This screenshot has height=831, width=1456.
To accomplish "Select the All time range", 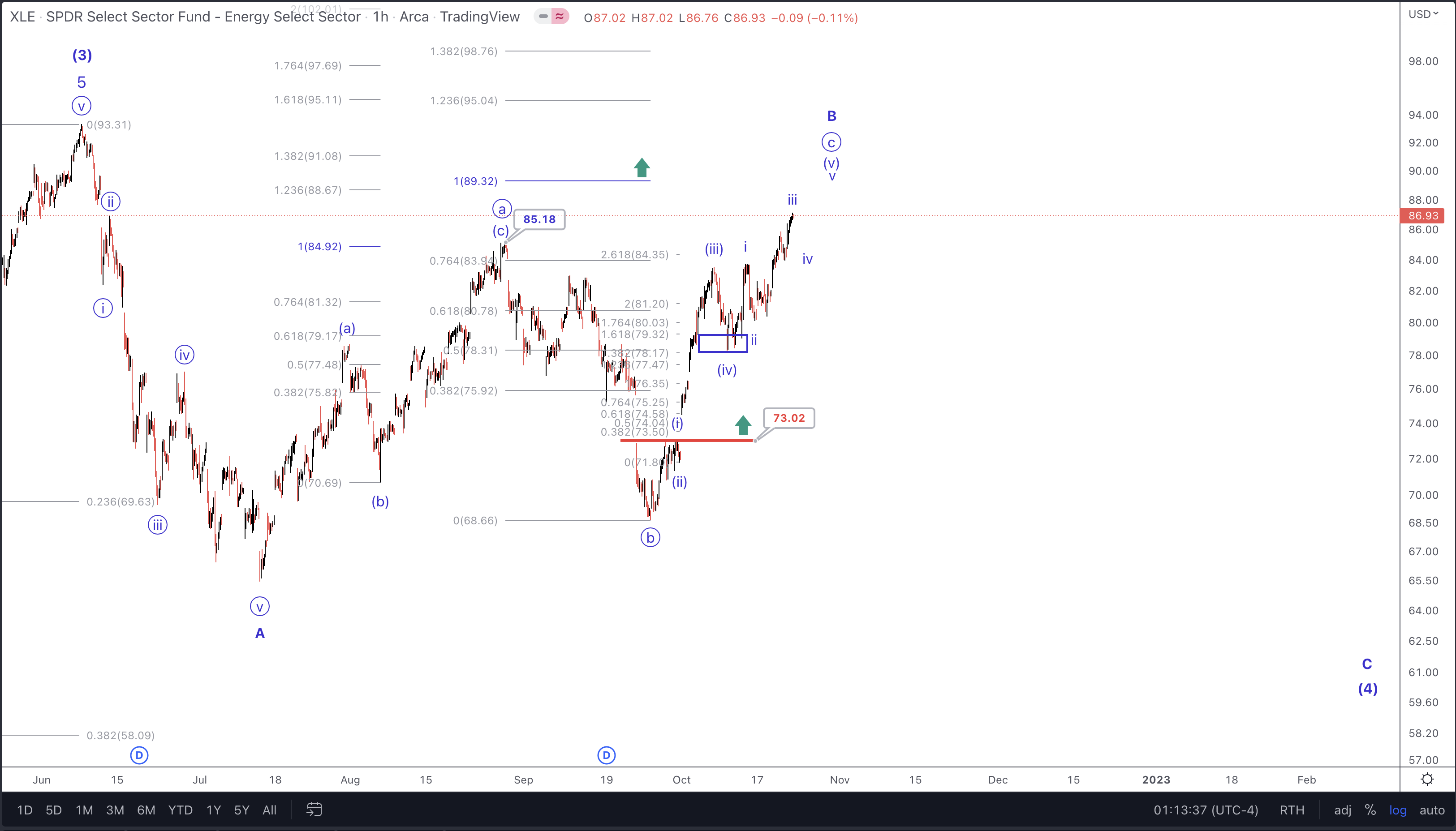I will 270,810.
